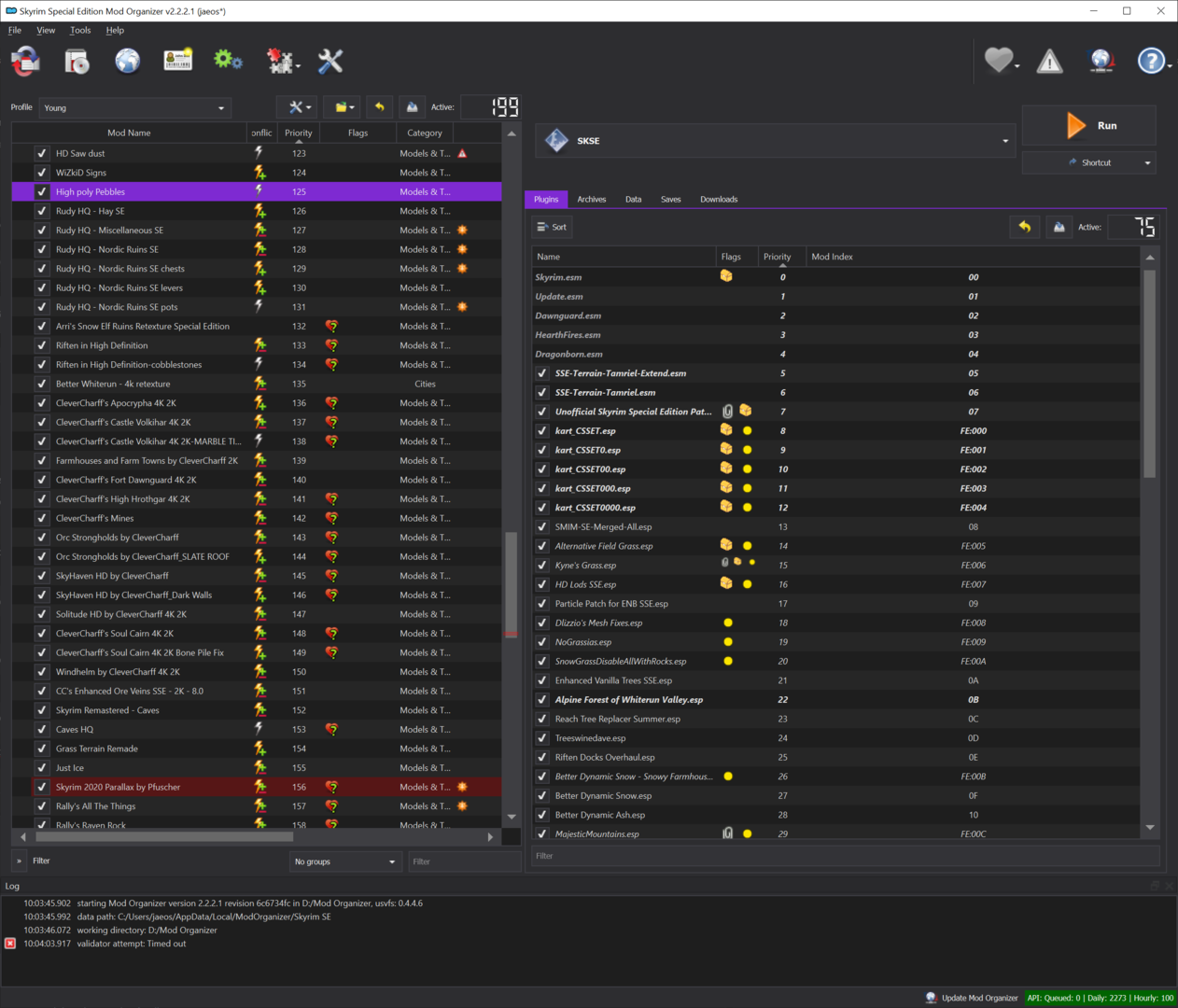Uncheck the WiZkiD Signs mod checkbox
This screenshot has height=1008, width=1178.
point(41,173)
